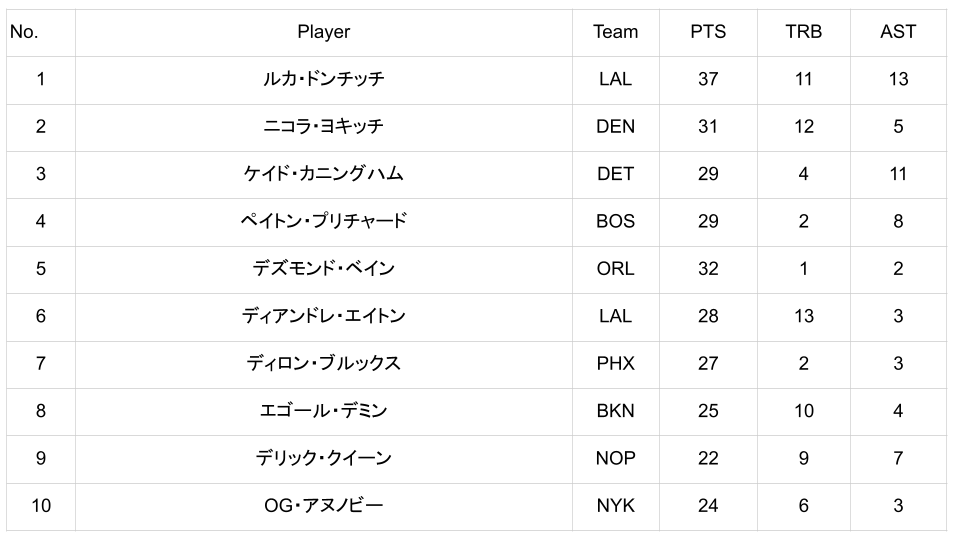Click the AST column header

coord(898,32)
